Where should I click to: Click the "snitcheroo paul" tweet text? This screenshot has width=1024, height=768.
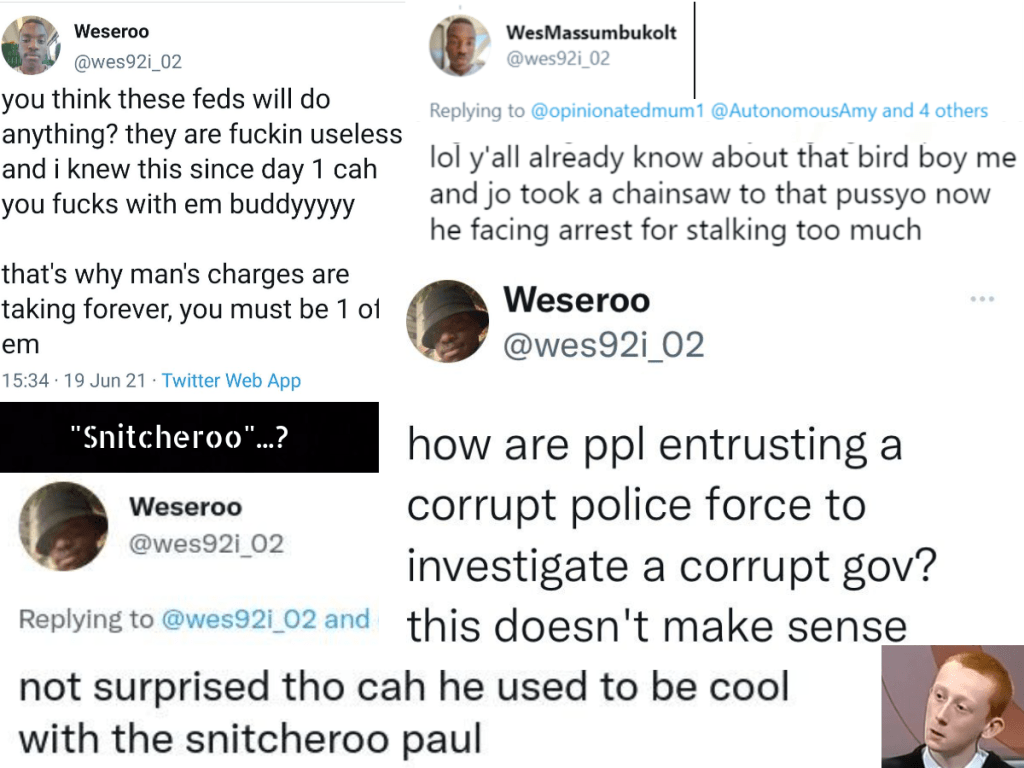pos(404,713)
